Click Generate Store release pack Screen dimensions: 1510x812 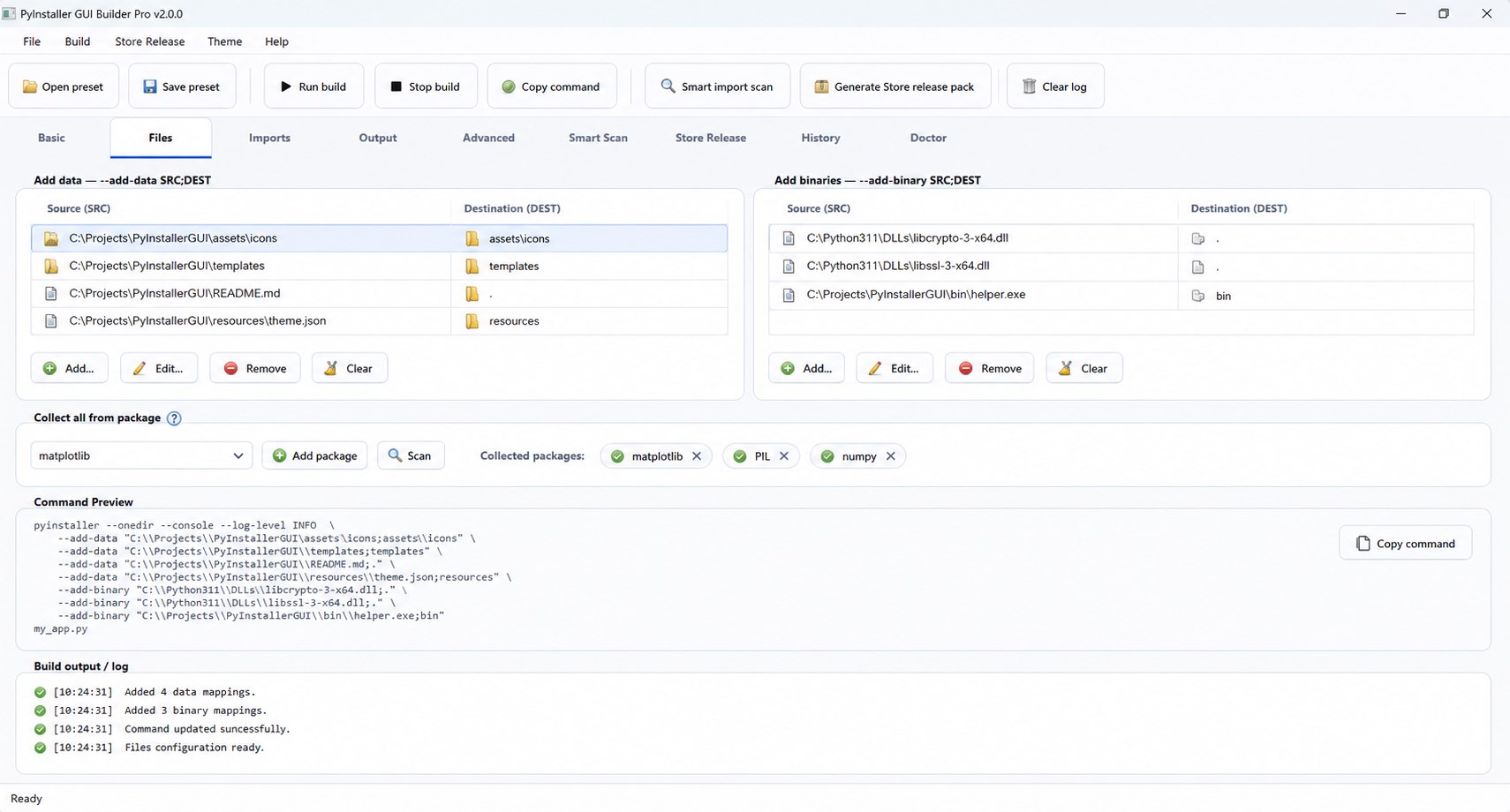pos(895,86)
